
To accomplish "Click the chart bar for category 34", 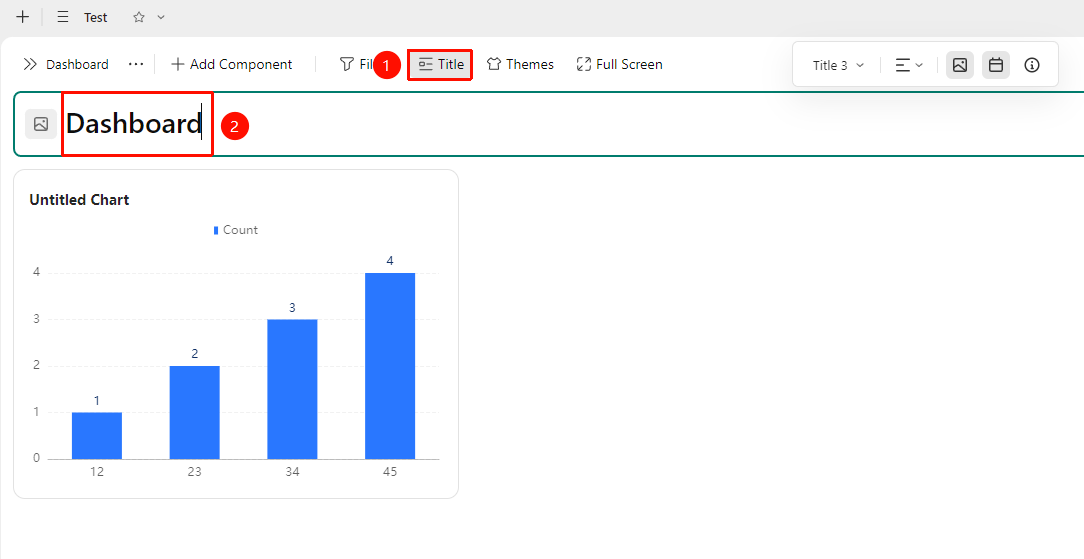I will point(292,389).
